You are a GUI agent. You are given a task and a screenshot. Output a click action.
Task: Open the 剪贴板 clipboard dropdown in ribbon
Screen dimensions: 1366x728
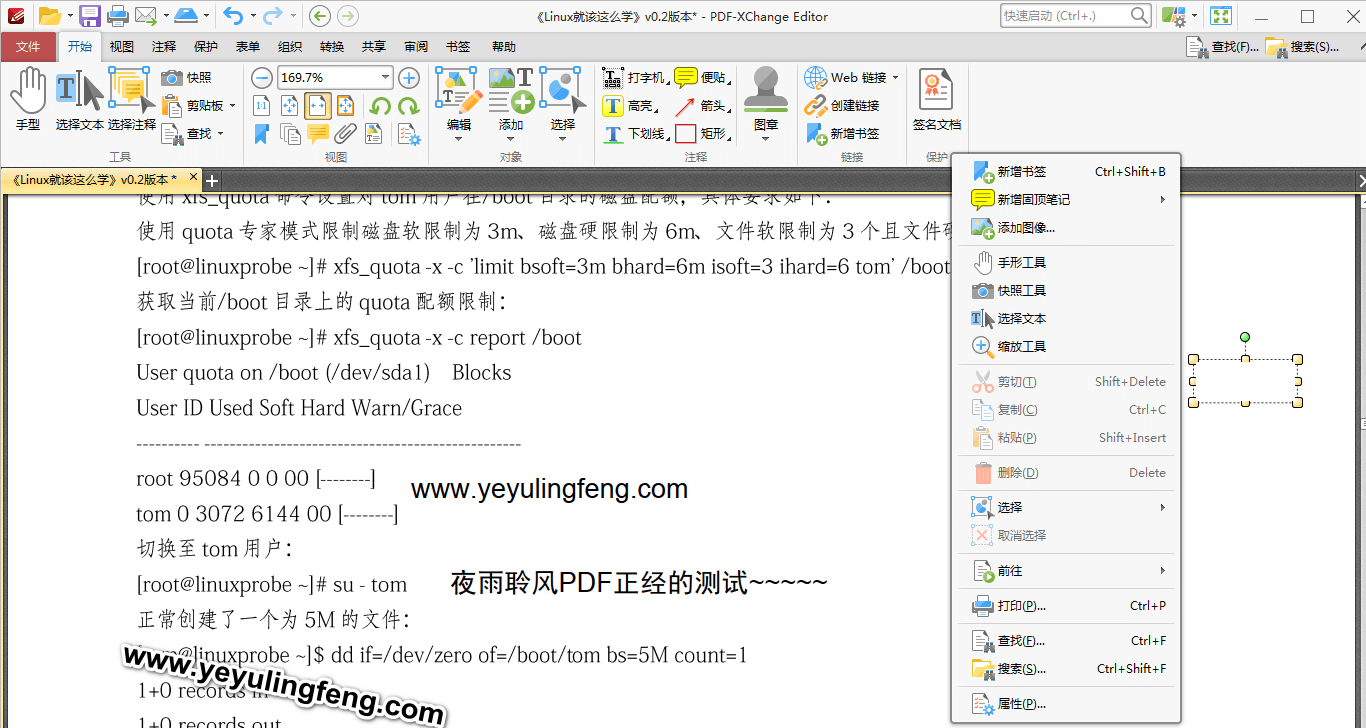pos(199,105)
